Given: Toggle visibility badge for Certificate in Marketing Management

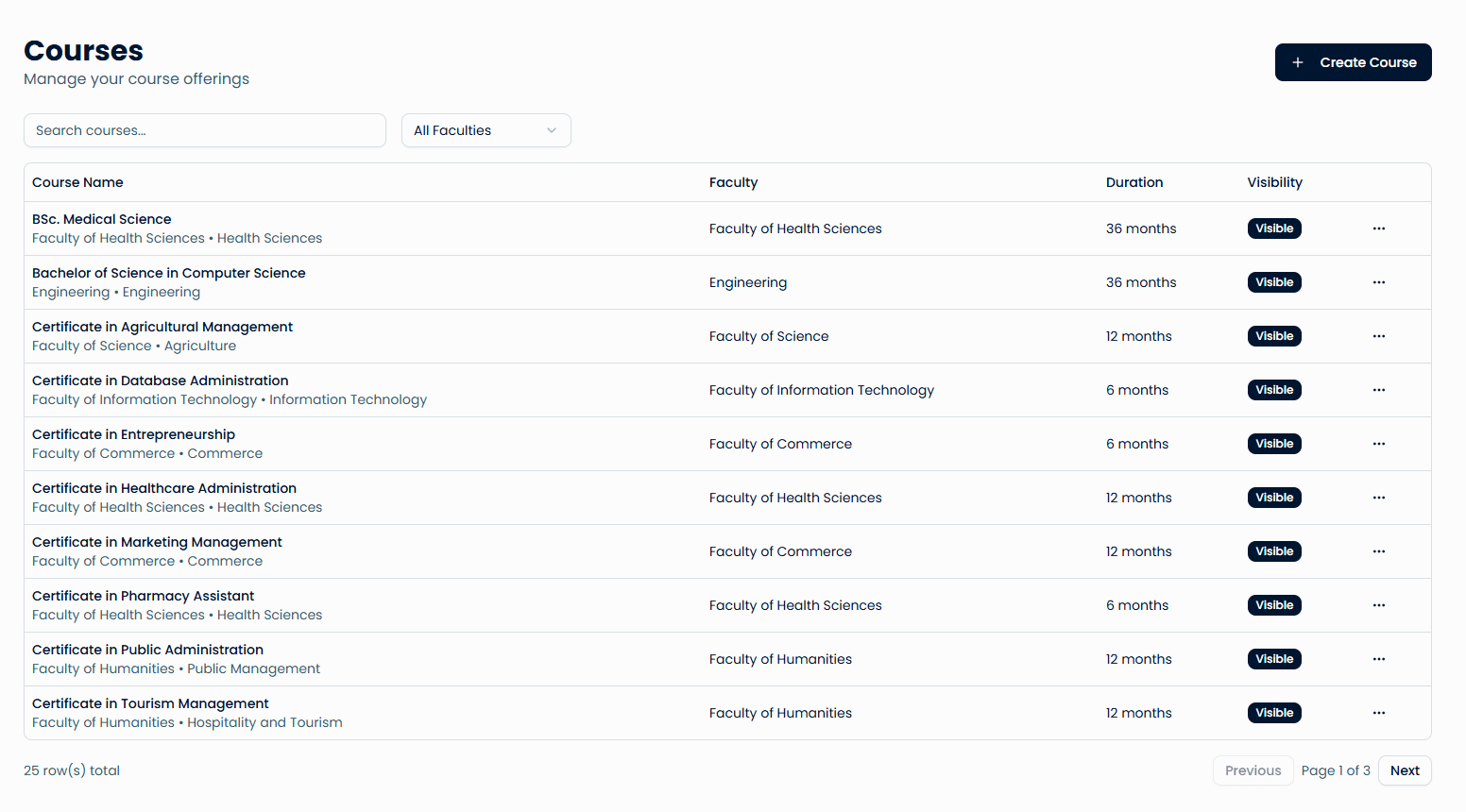Looking at the screenshot, I should pyautogui.click(x=1274, y=550).
